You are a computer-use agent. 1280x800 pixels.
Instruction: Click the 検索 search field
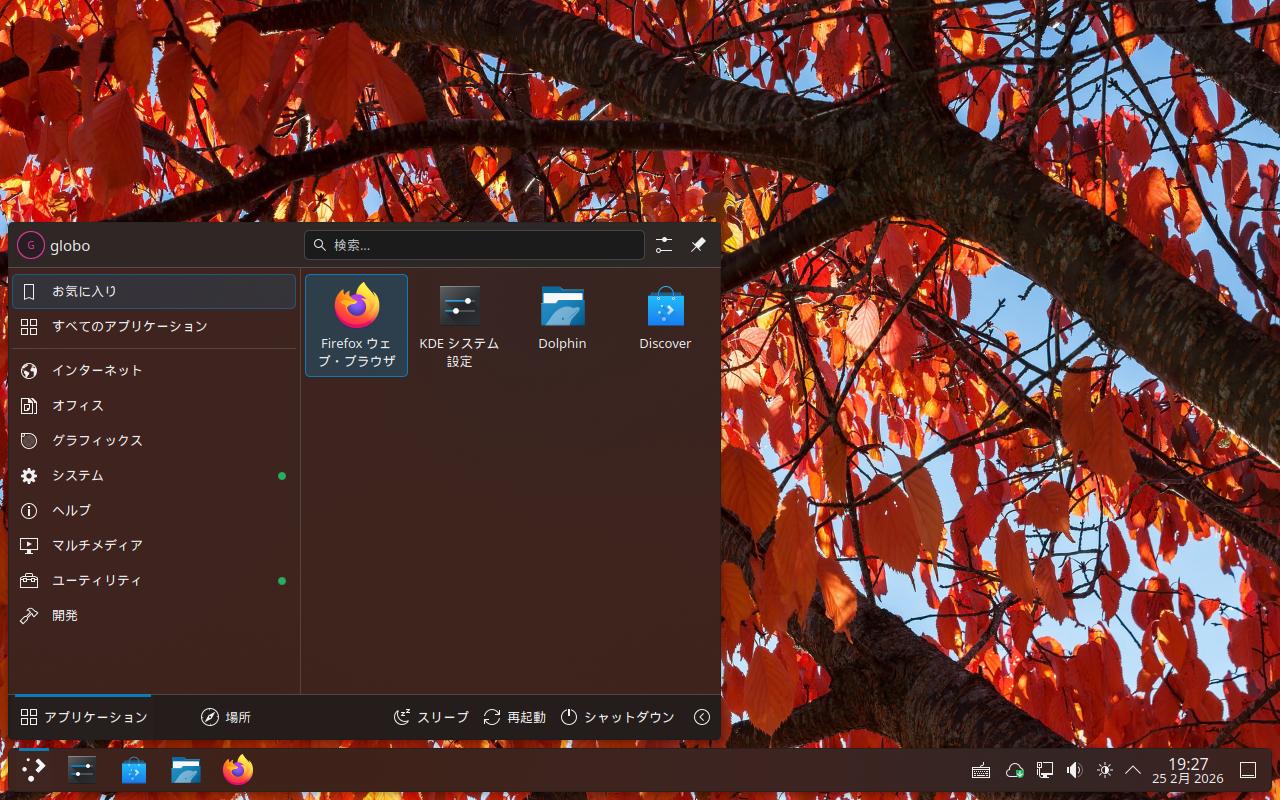[475, 245]
